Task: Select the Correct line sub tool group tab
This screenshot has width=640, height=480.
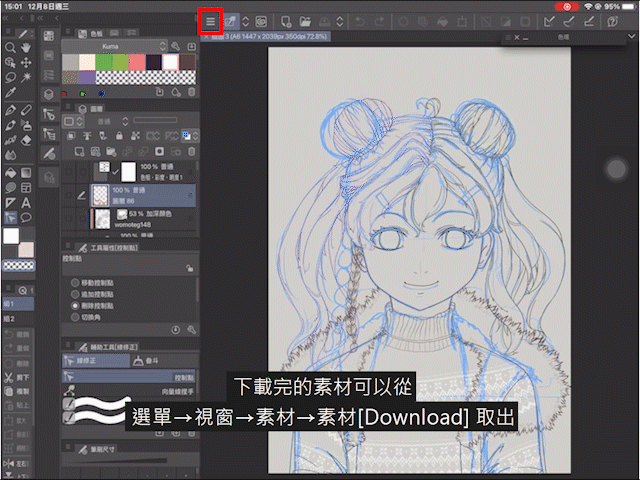Action: pyautogui.click(x=96, y=361)
